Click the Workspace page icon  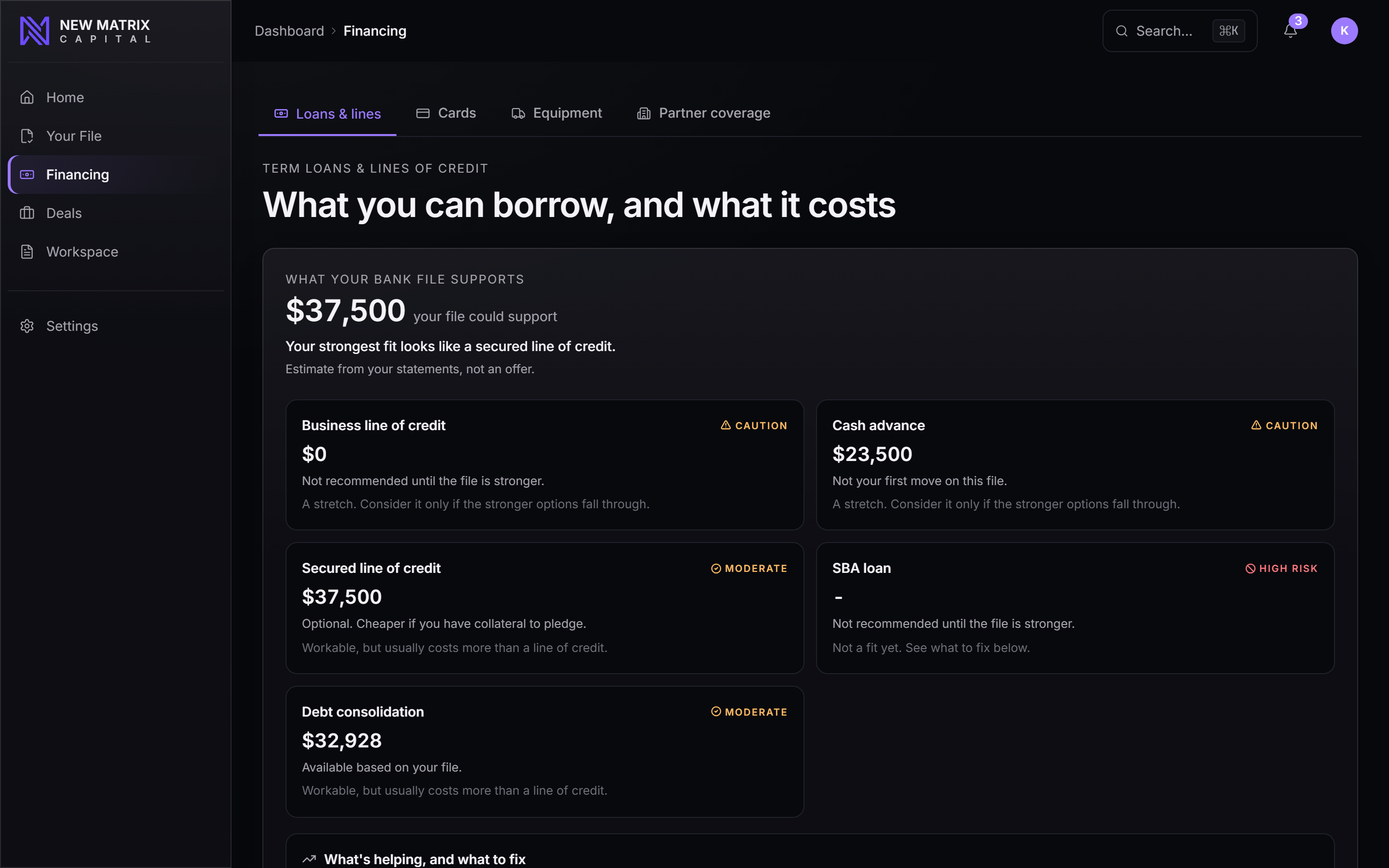(x=27, y=251)
